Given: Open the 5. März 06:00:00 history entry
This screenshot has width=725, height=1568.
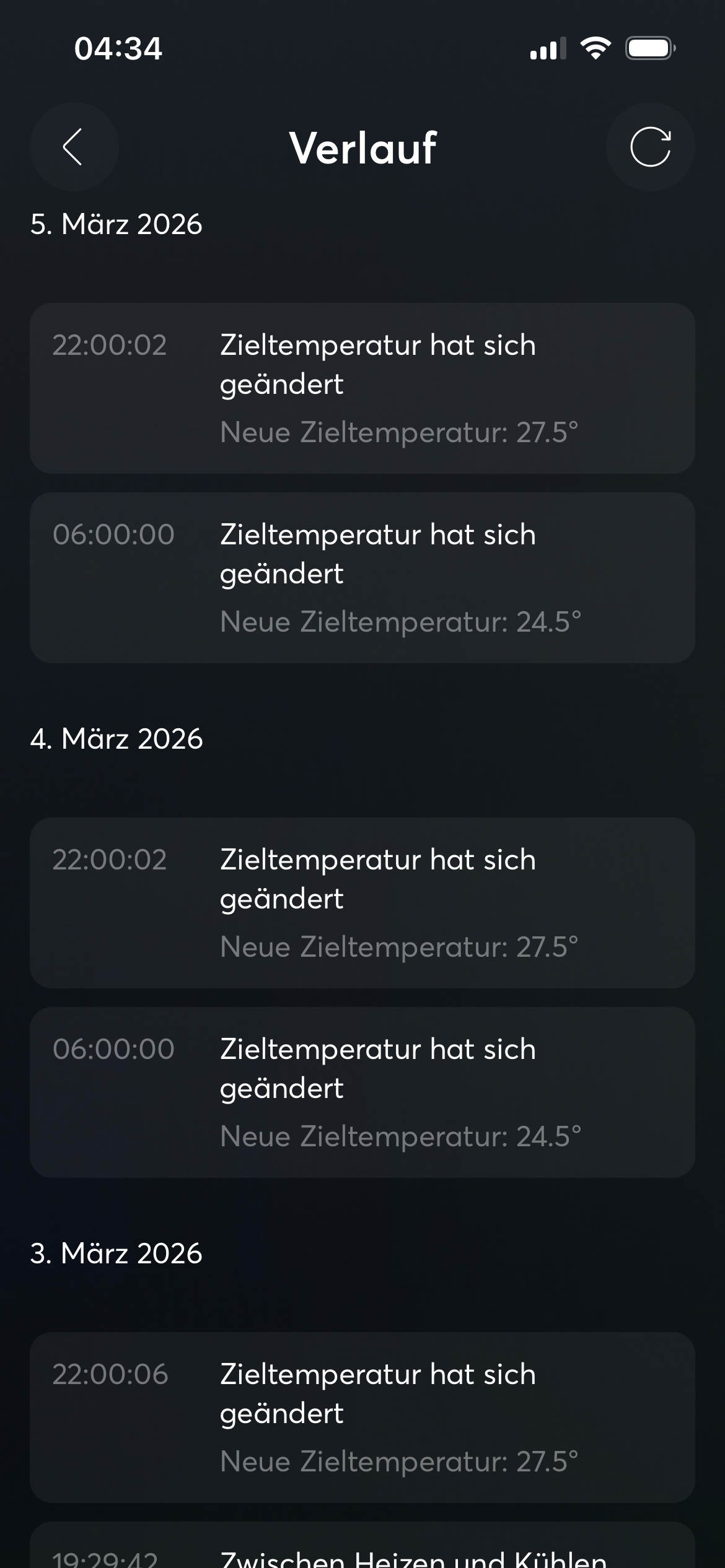Looking at the screenshot, I should 362,578.
